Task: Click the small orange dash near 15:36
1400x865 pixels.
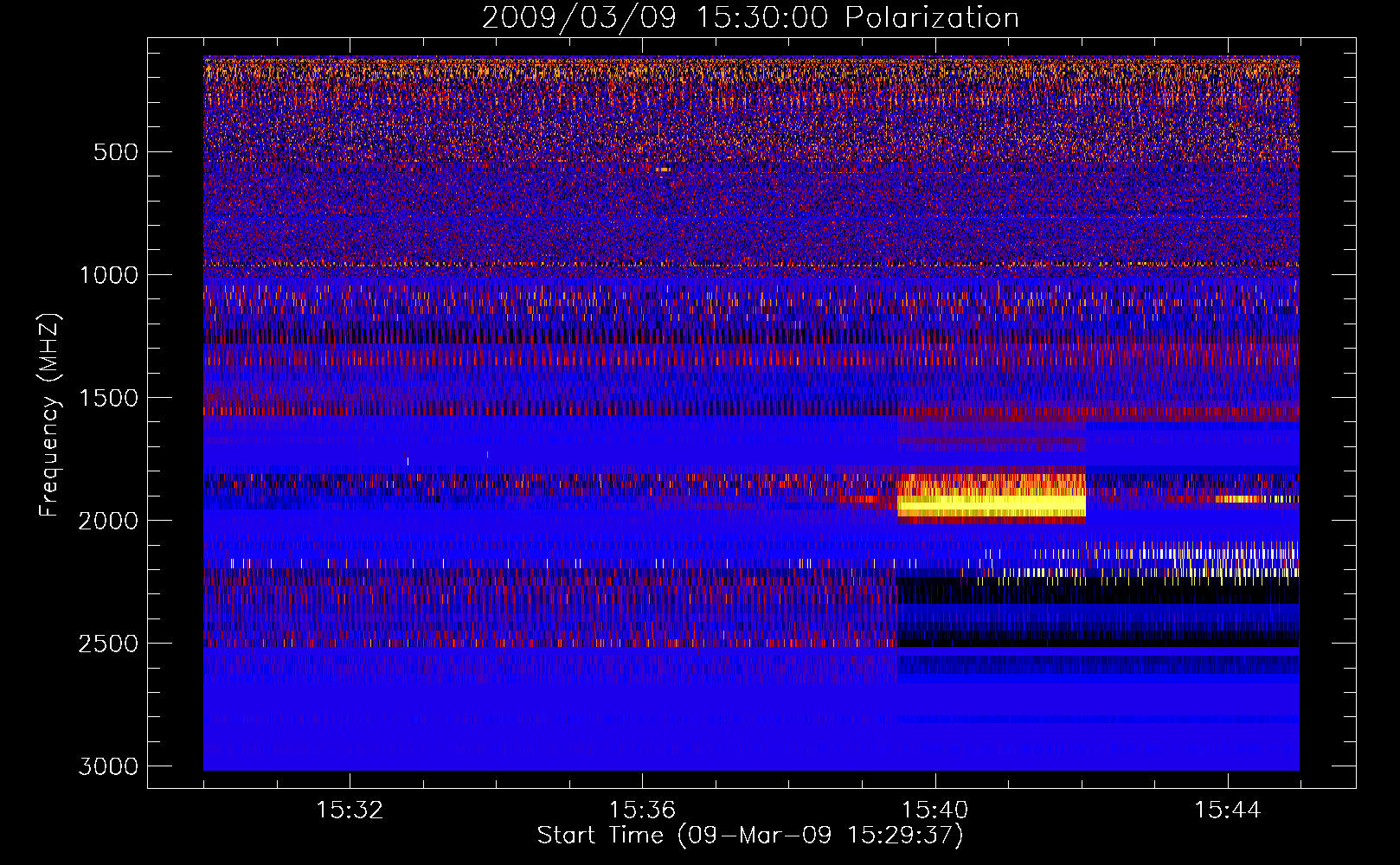Action: (x=663, y=170)
